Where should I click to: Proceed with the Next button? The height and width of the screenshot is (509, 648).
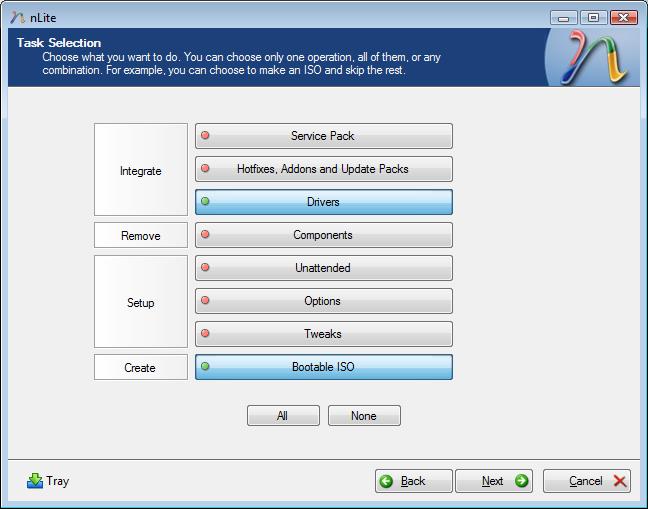(493, 481)
